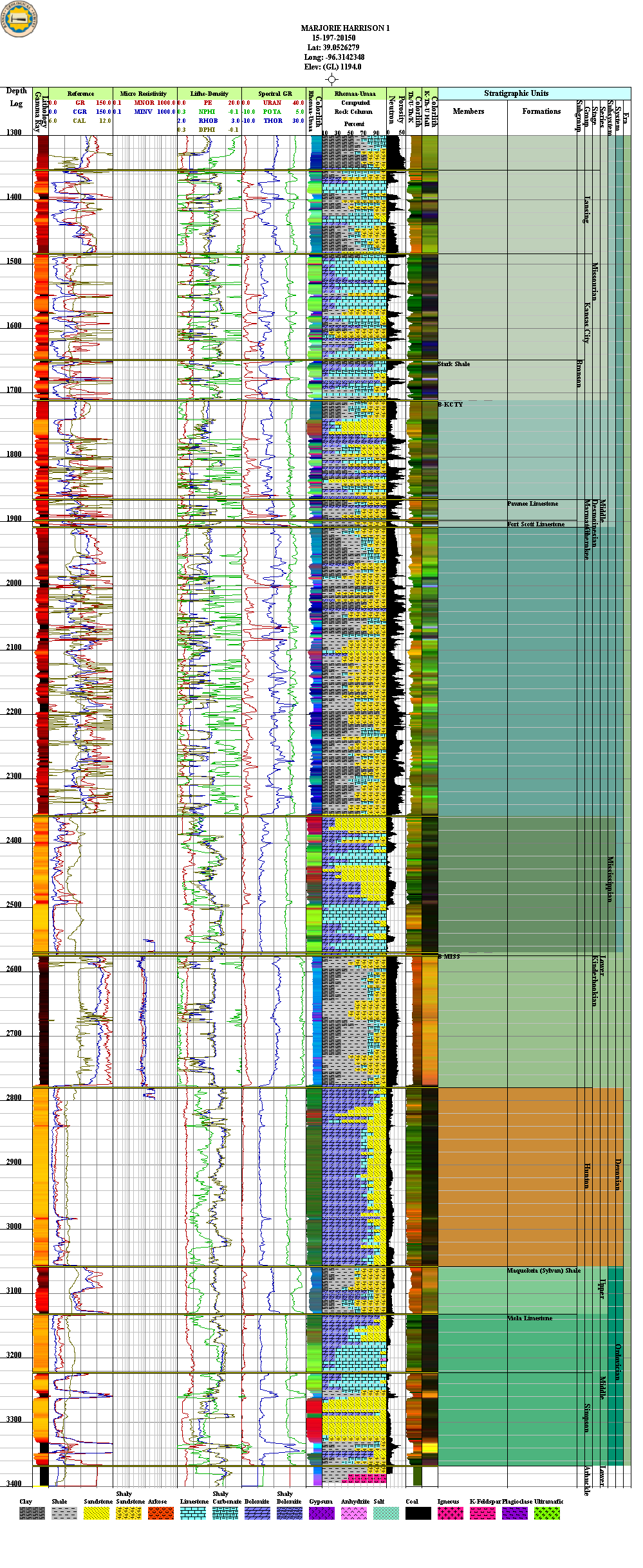Click the 2000 depth marker
Image resolution: width=643 pixels, height=1568 pixels.
[14, 583]
